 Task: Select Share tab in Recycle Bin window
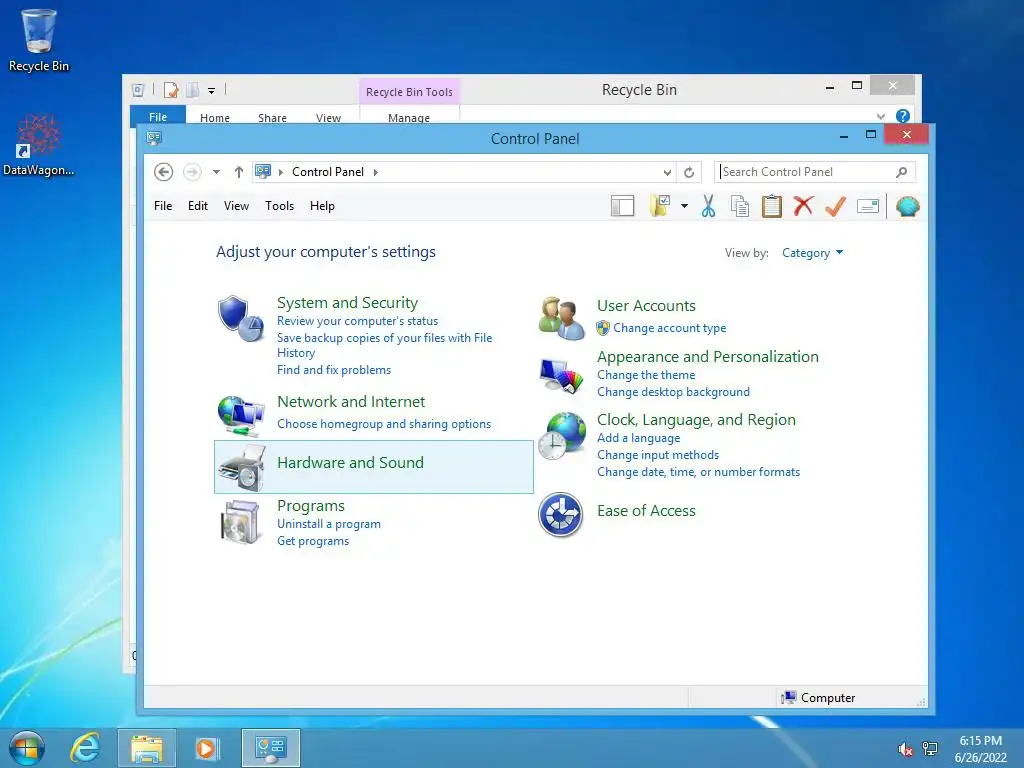[x=272, y=117]
